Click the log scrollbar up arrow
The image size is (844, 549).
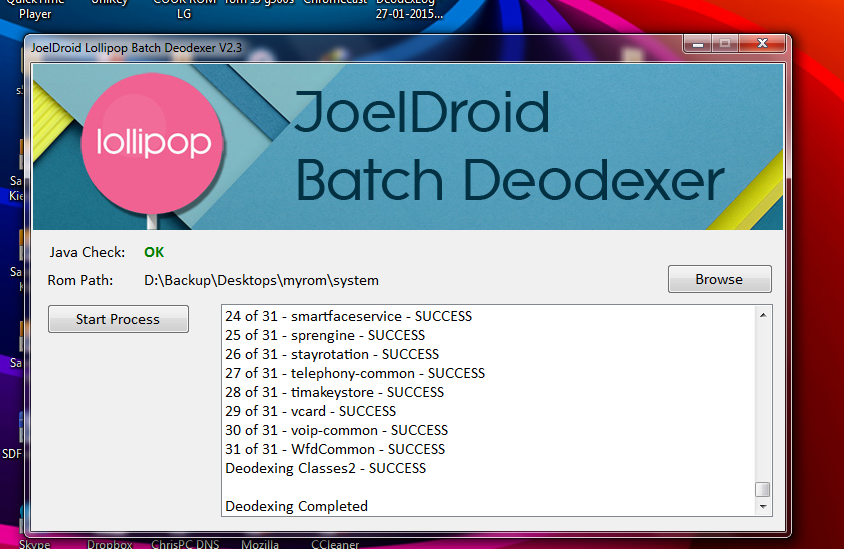763,315
